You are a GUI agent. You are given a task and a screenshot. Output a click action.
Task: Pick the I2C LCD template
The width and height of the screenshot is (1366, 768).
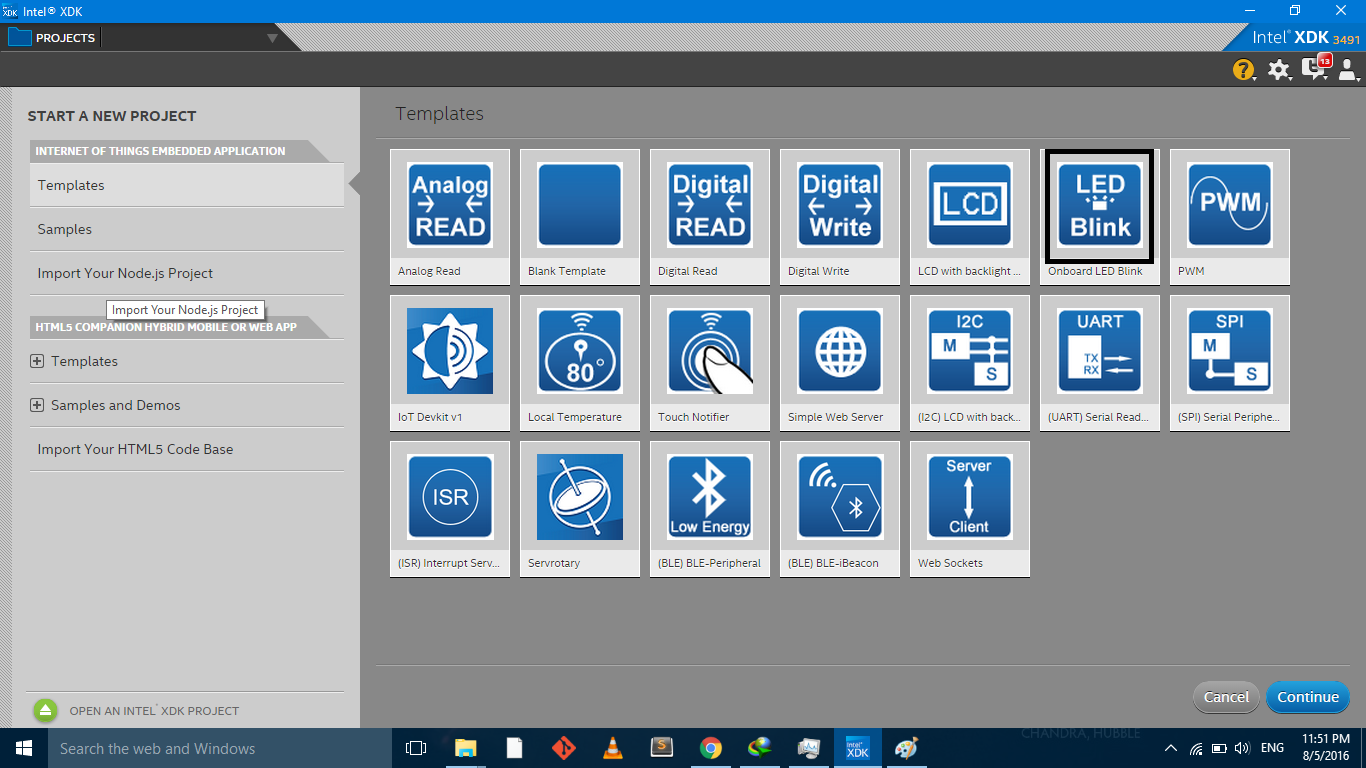pos(970,363)
